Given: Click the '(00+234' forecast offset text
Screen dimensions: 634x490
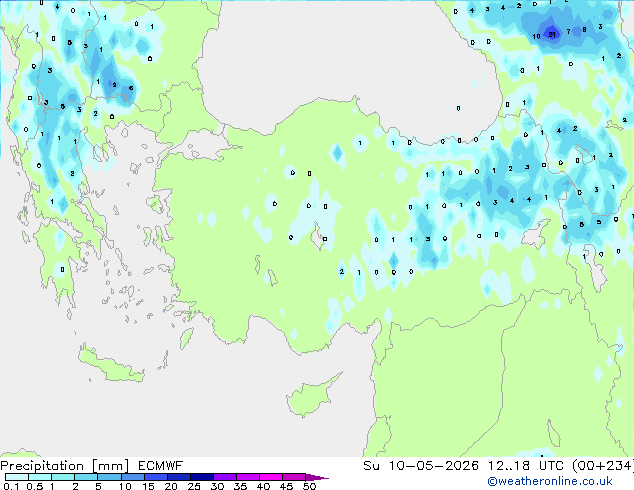Looking at the screenshot, I should (602, 466).
